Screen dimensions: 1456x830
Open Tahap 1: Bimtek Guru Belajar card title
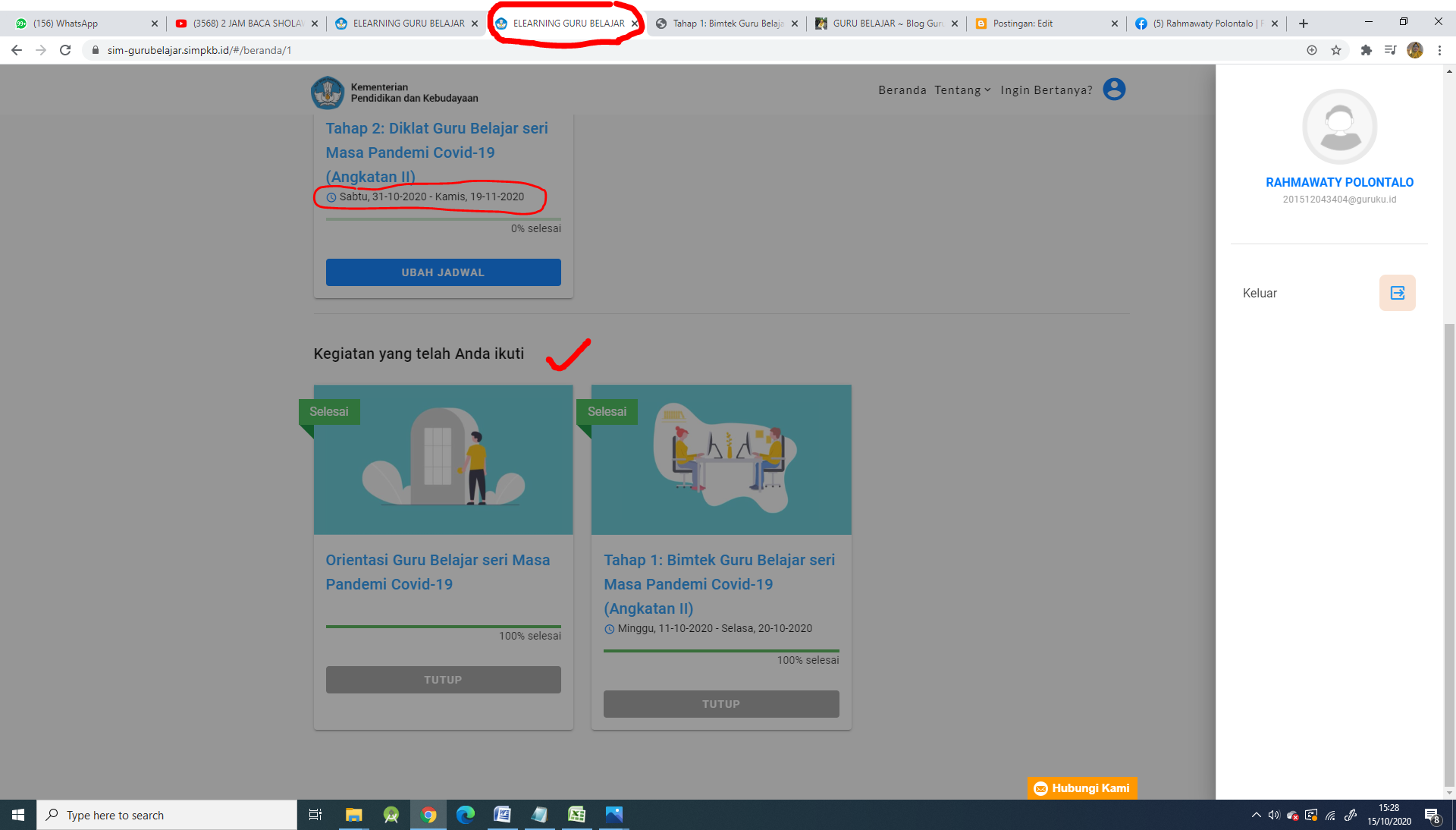(x=720, y=584)
